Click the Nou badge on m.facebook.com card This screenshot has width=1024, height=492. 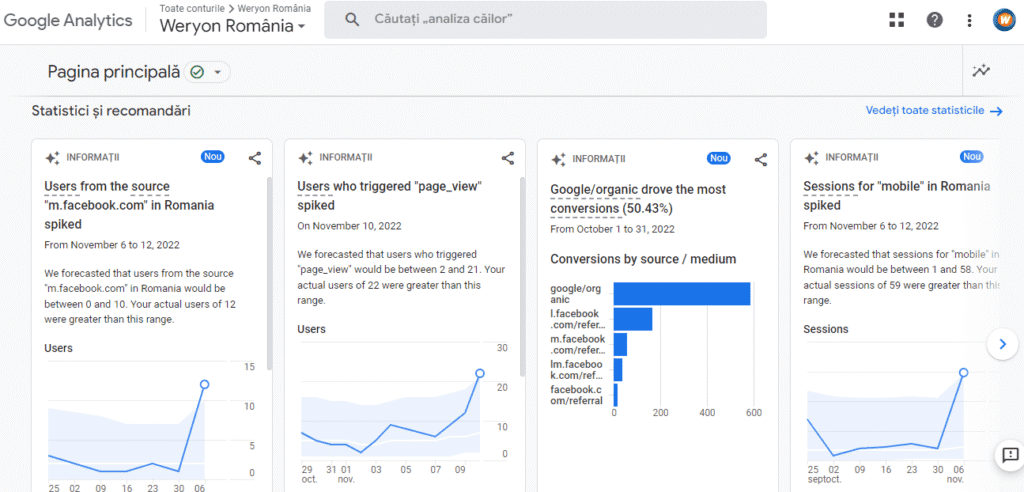click(212, 157)
